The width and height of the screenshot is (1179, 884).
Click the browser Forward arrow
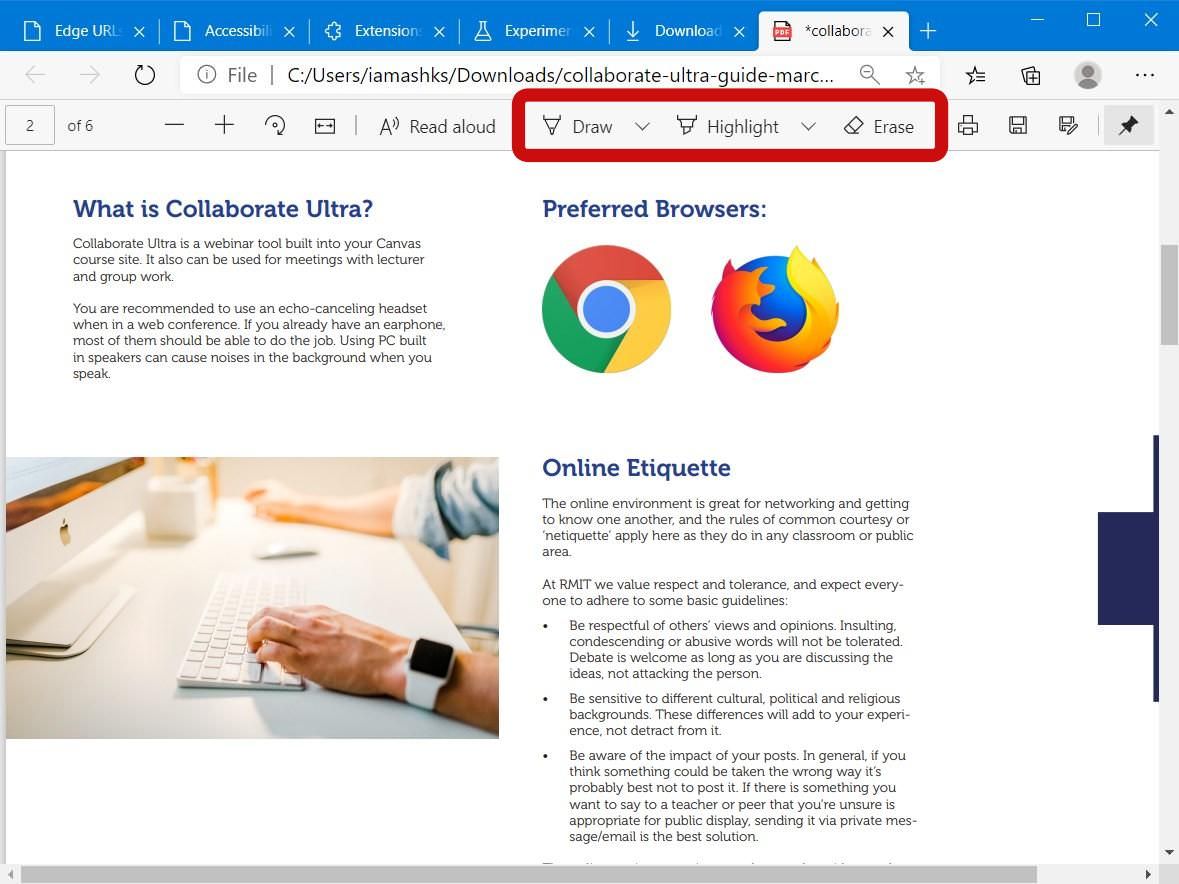click(x=89, y=74)
